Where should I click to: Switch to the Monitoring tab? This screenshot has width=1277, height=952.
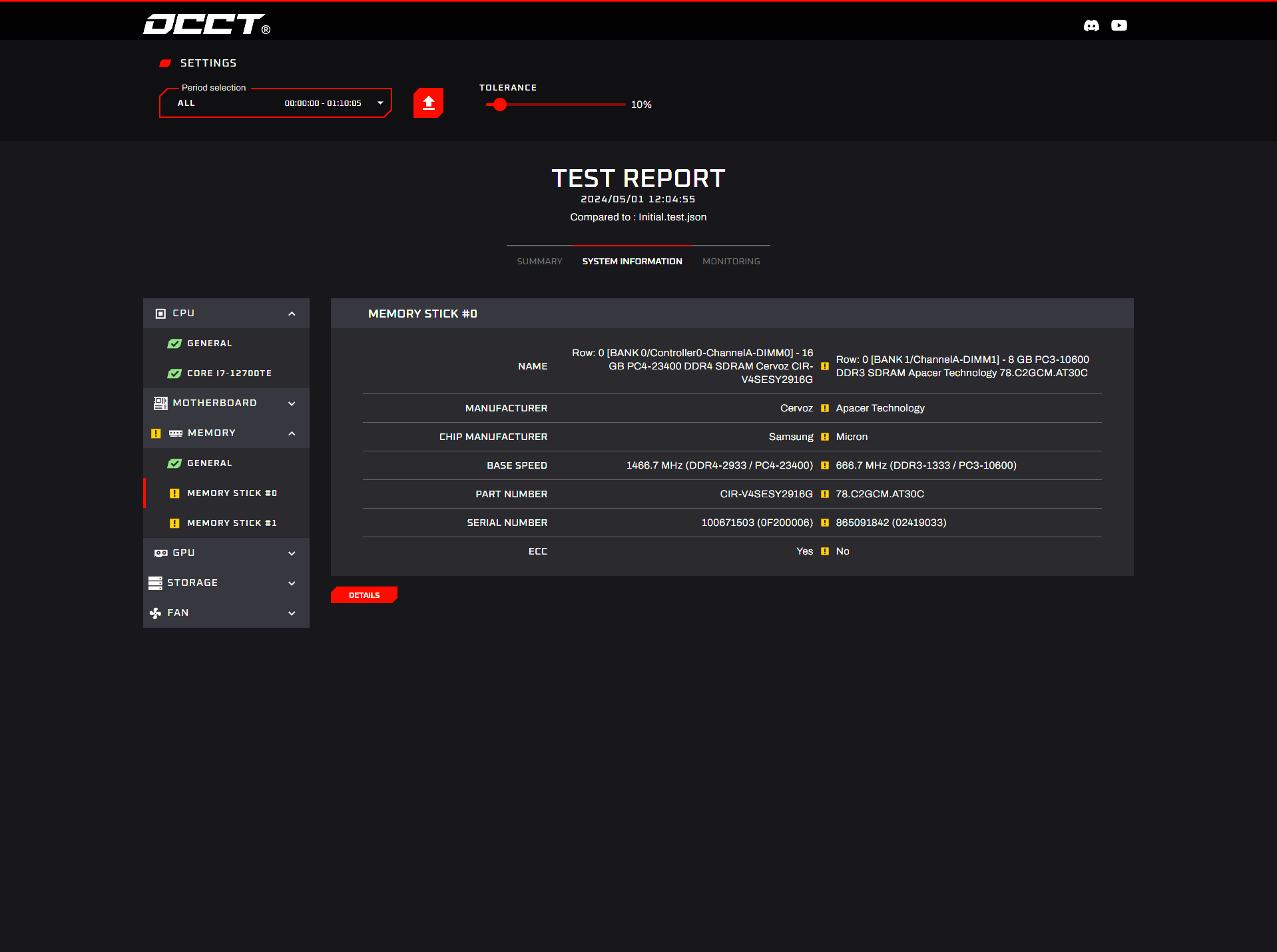[731, 261]
